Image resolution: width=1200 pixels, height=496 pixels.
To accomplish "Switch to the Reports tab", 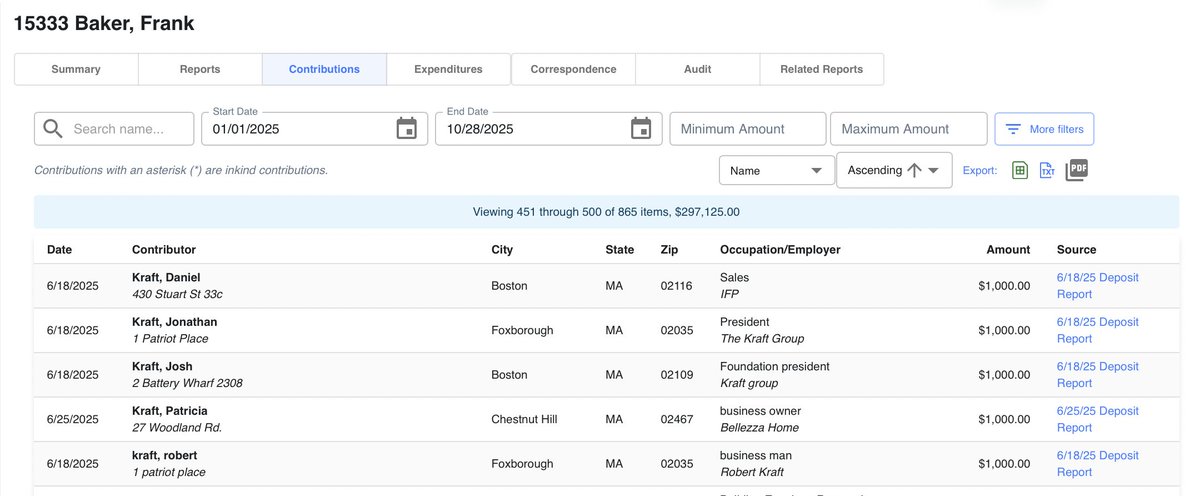I will pyautogui.click(x=200, y=69).
